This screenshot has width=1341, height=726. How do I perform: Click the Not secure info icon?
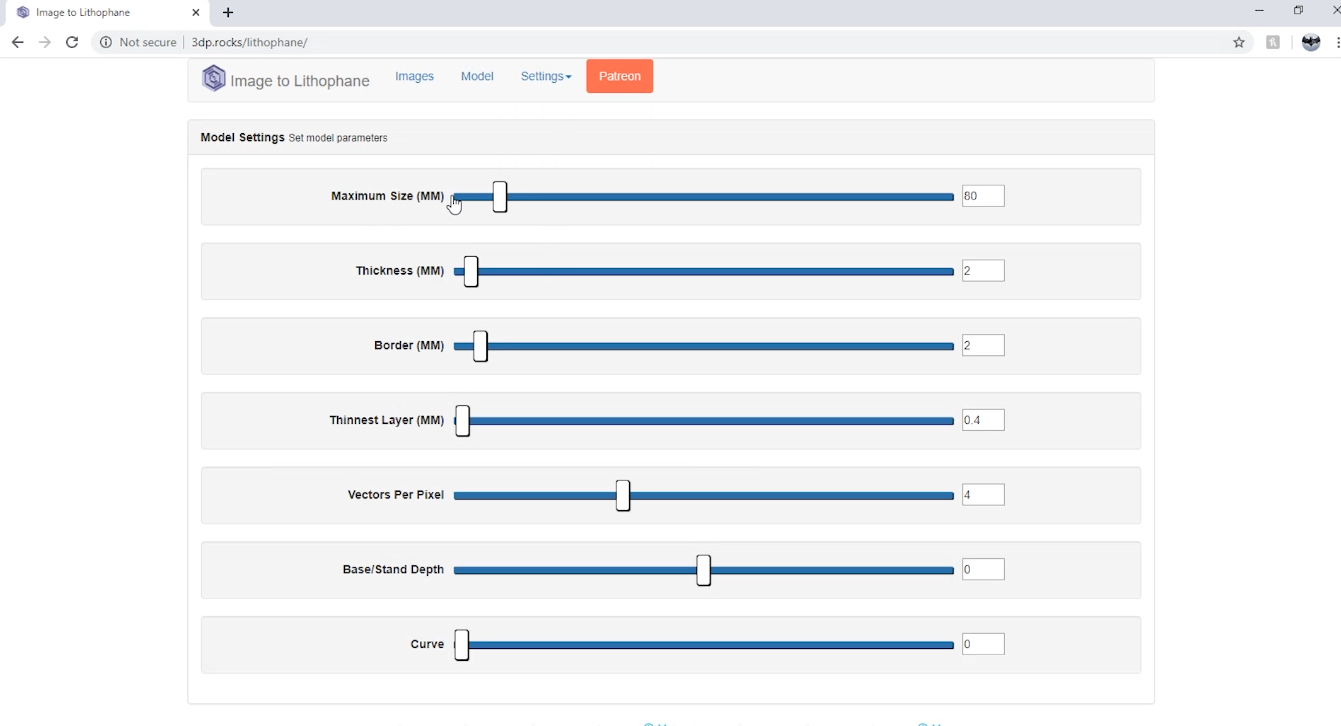tap(106, 42)
